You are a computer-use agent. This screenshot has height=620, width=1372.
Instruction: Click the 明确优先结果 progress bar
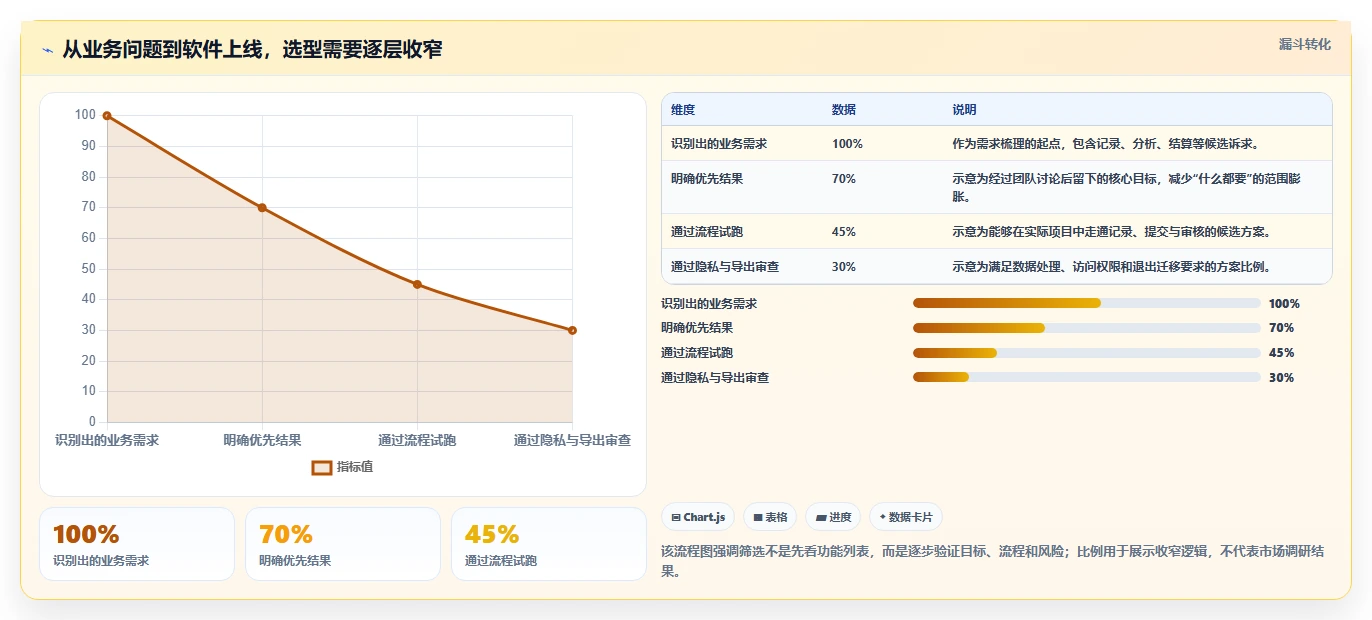click(1087, 328)
